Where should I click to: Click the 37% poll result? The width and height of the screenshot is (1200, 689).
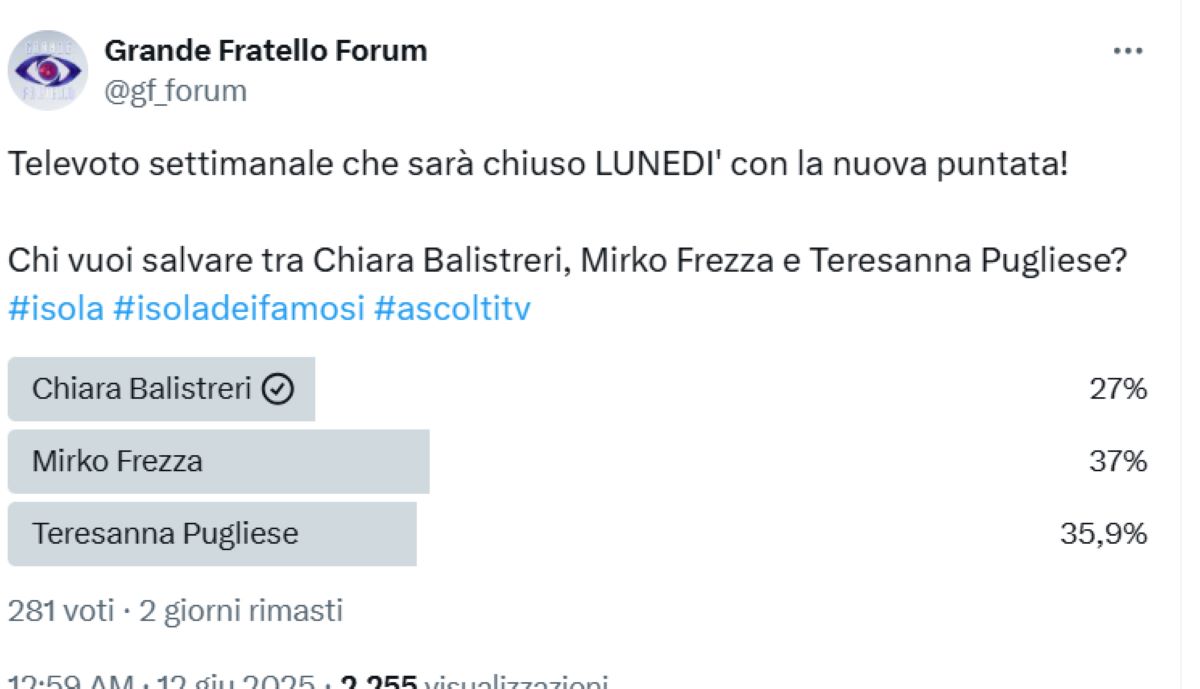(1118, 461)
